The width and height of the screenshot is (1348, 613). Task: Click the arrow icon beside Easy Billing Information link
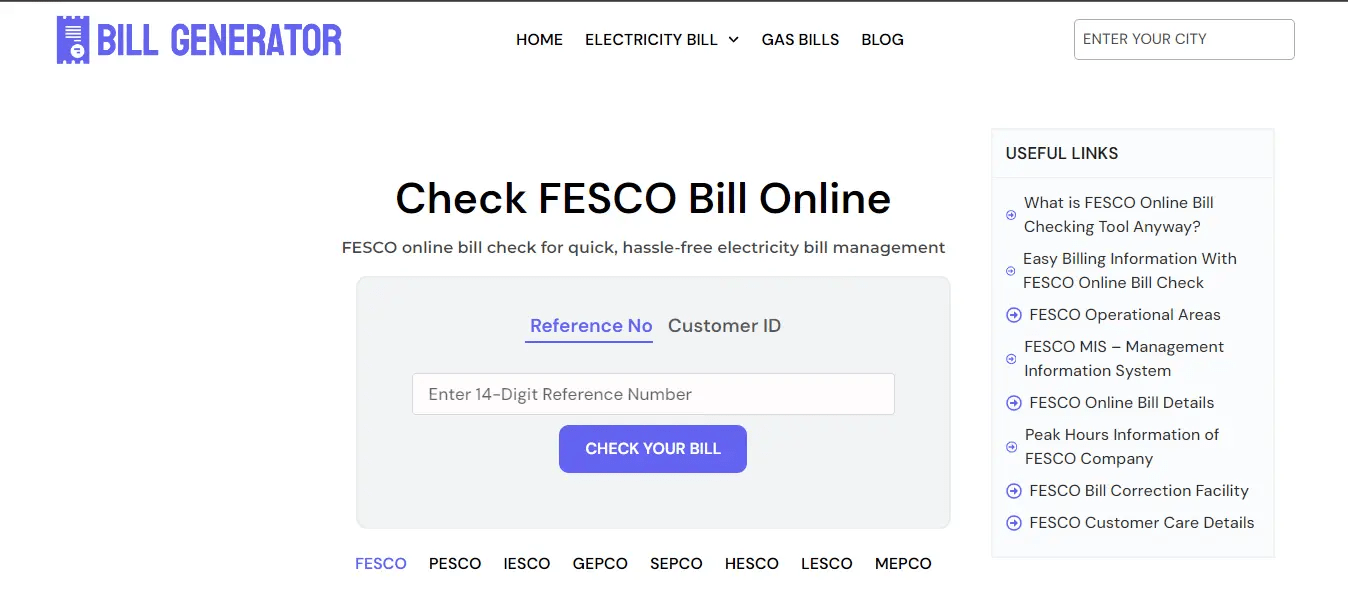point(1008,270)
